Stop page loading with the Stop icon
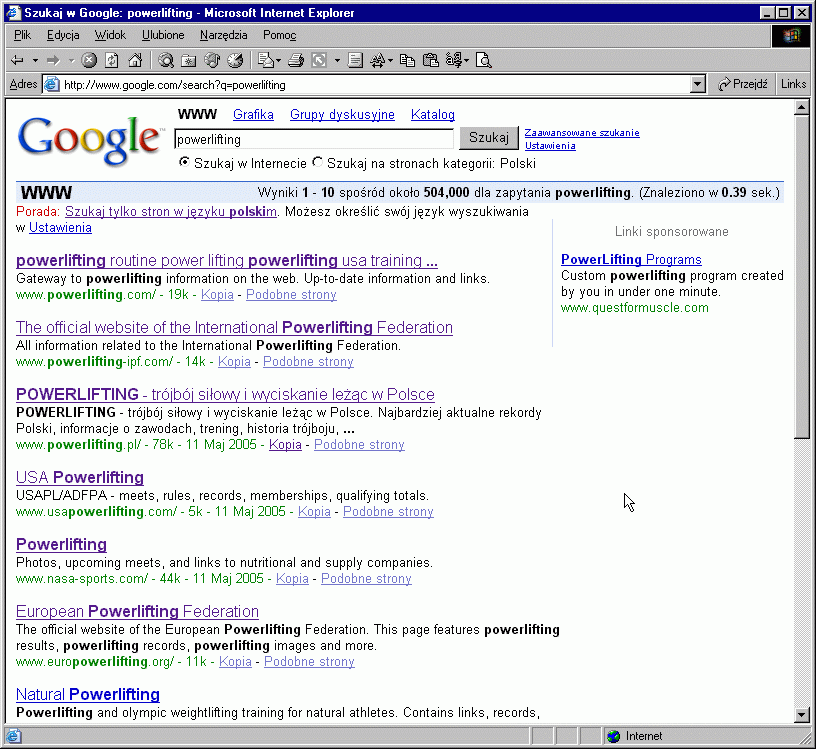This screenshot has width=816, height=749. pyautogui.click(x=89, y=60)
